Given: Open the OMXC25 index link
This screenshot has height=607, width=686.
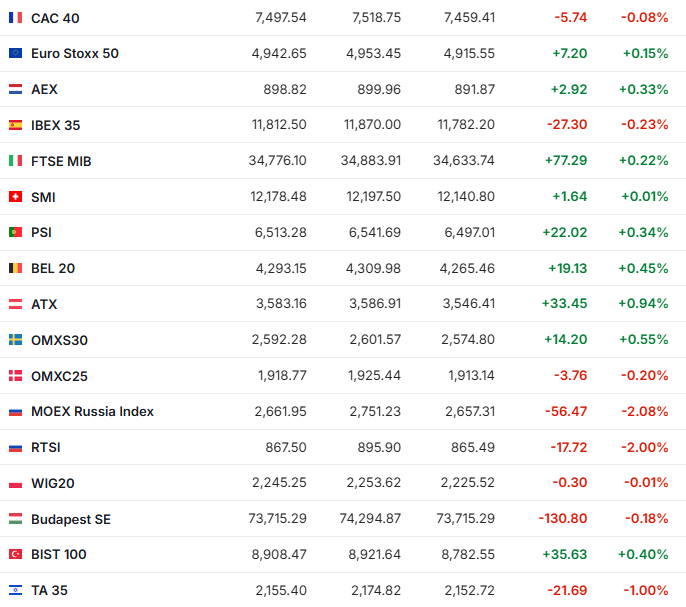Looking at the screenshot, I should 59,375.
